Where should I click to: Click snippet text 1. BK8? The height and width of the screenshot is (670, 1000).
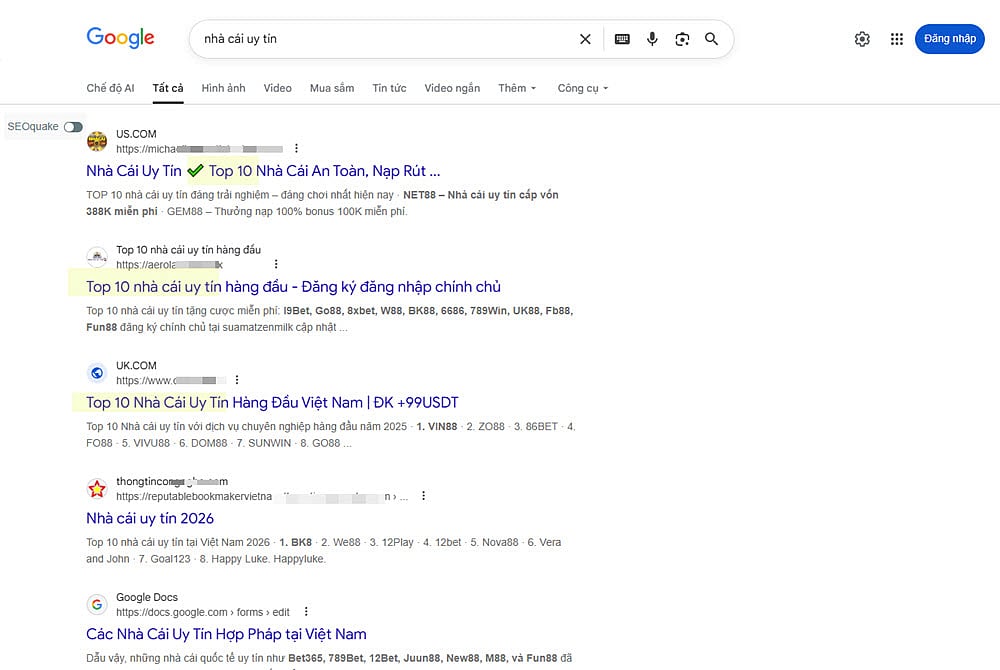[x=295, y=543]
